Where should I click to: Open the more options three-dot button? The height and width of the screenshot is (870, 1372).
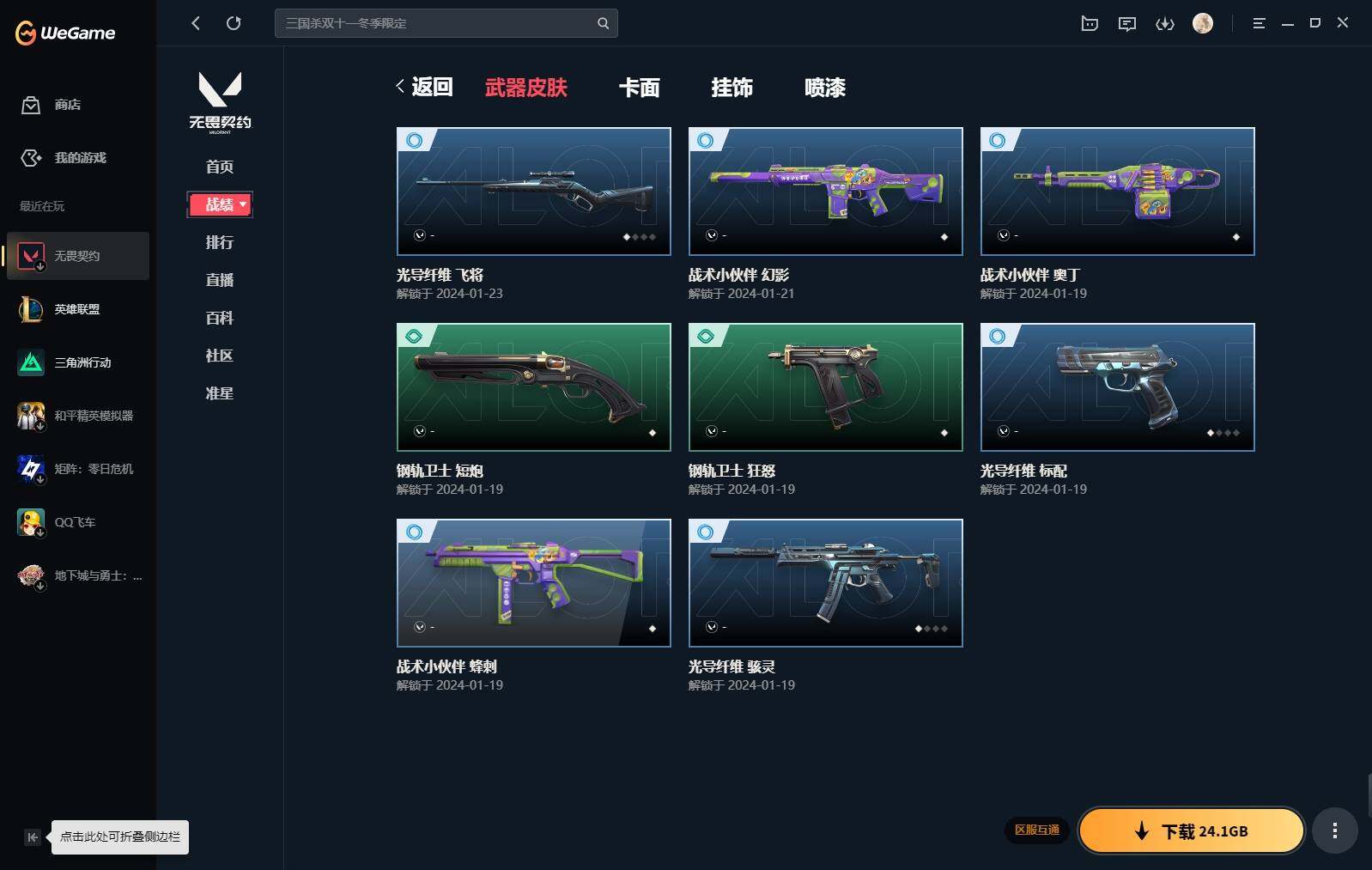[1334, 830]
